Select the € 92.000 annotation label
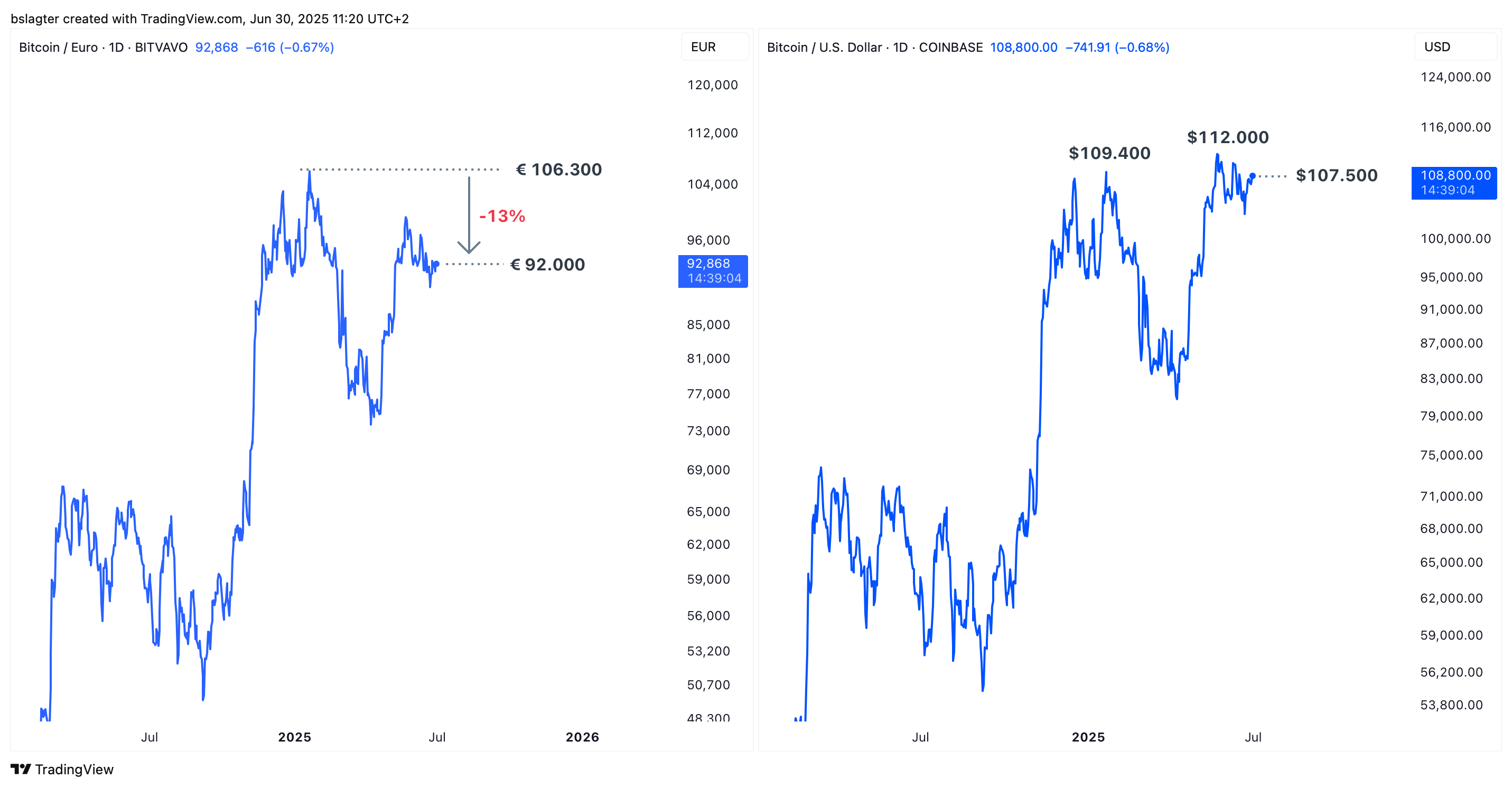Viewport: 1512px width, 788px height. coord(547,265)
